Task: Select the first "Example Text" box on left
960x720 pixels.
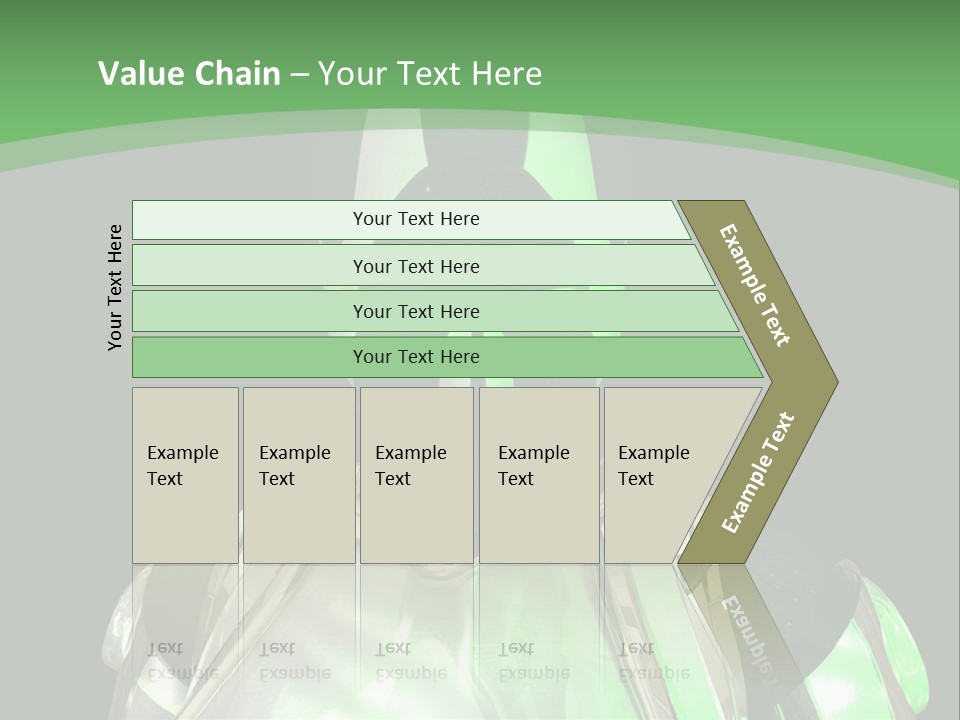Action: click(x=185, y=475)
